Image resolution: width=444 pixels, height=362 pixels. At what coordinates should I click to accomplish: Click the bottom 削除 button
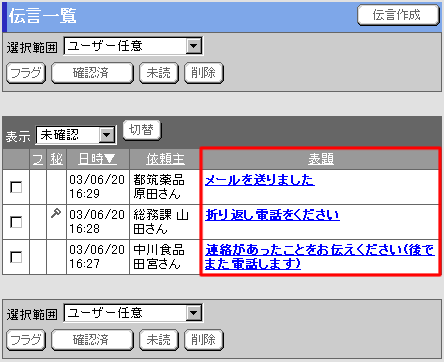[204, 340]
